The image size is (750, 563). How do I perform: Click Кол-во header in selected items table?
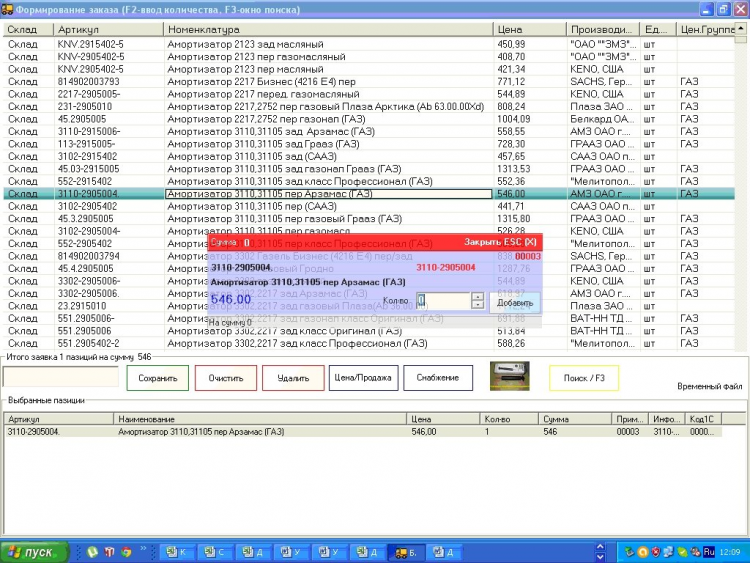point(509,419)
